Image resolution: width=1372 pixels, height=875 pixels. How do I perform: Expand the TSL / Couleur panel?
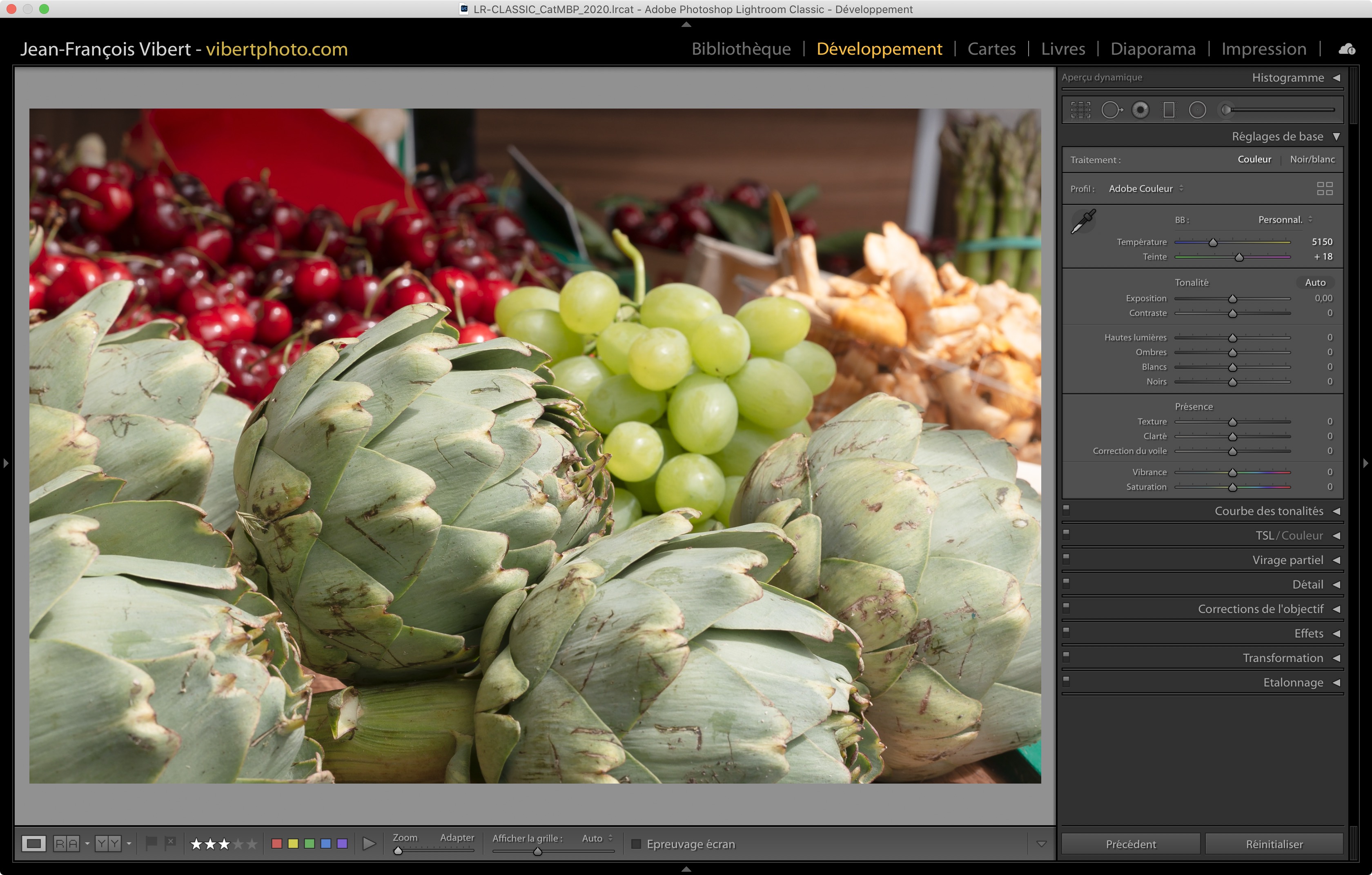pos(1289,535)
